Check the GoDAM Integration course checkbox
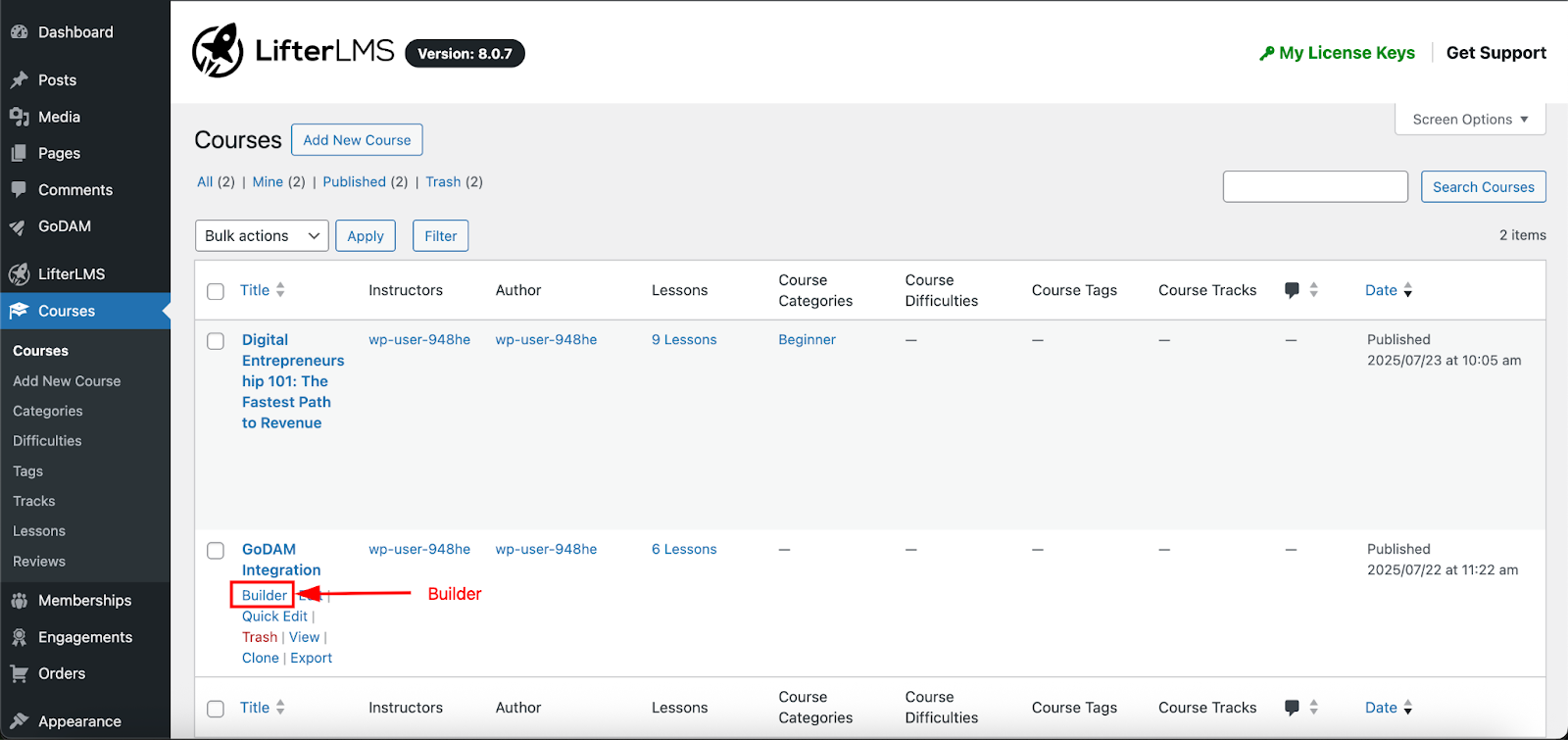 click(216, 551)
